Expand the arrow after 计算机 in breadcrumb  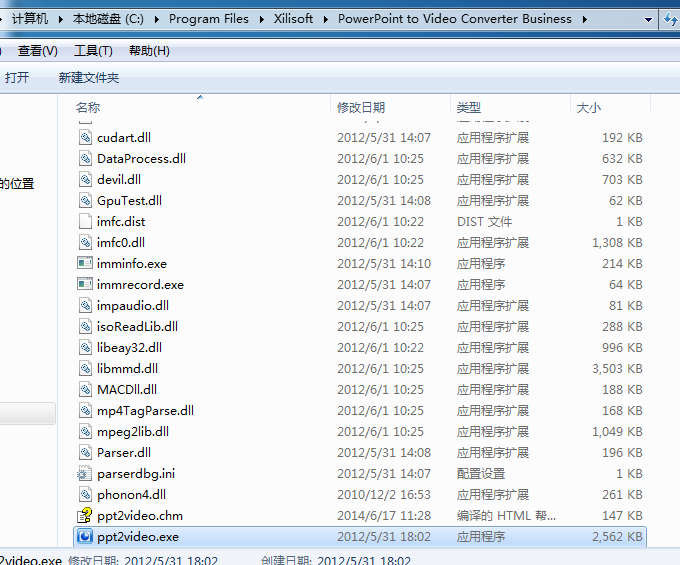click(x=60, y=19)
